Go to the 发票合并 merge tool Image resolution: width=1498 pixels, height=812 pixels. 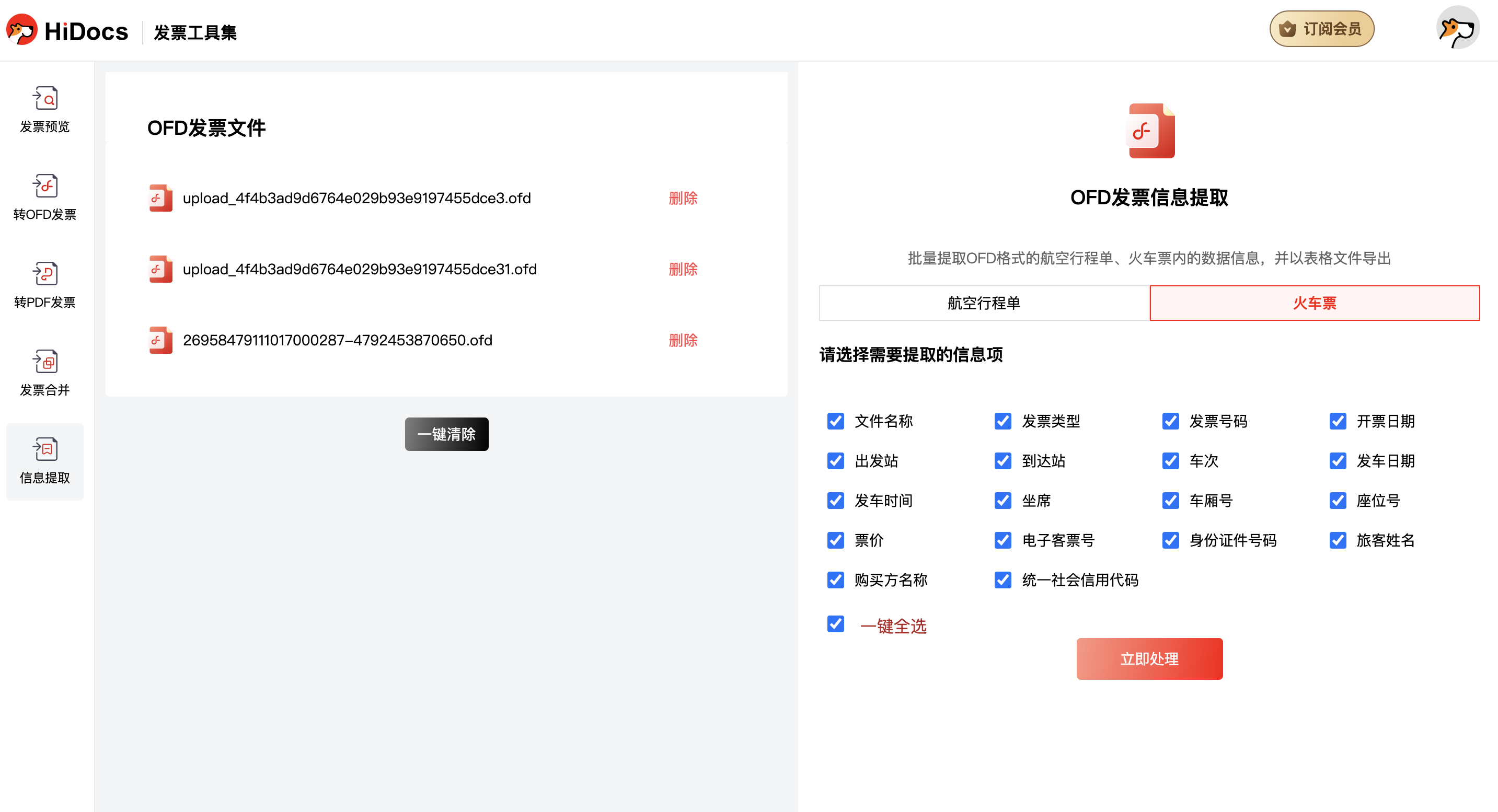[x=45, y=362]
